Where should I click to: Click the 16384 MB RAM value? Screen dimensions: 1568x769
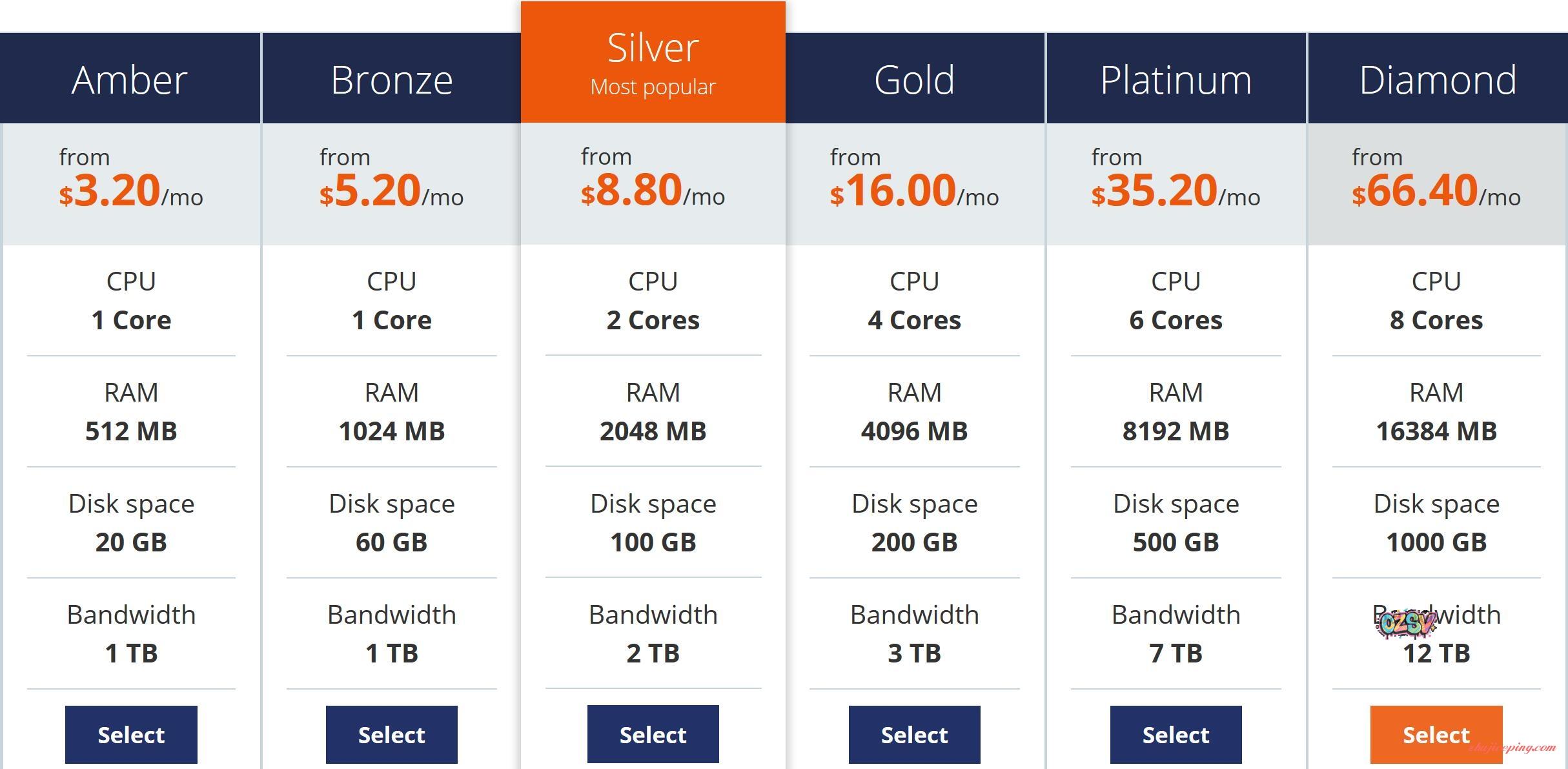pos(1436,431)
